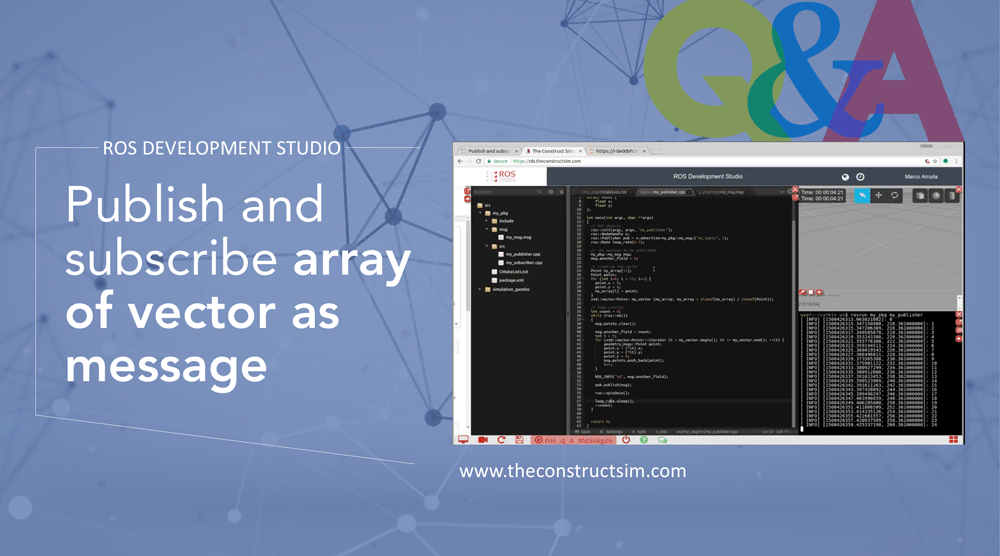Open the my_publisher.cpp editor tab
This screenshot has width=1000, height=556.
click(663, 192)
